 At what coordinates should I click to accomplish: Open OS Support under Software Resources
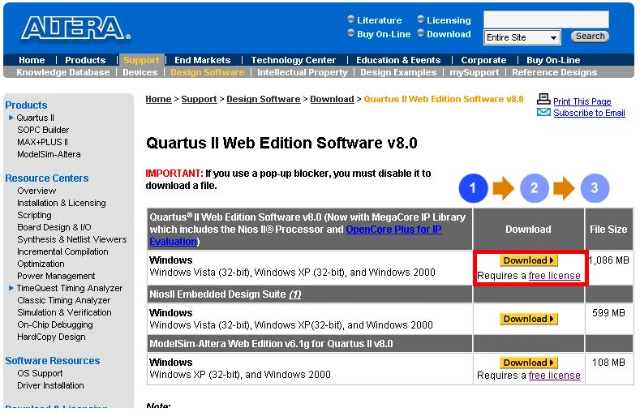[x=40, y=373]
